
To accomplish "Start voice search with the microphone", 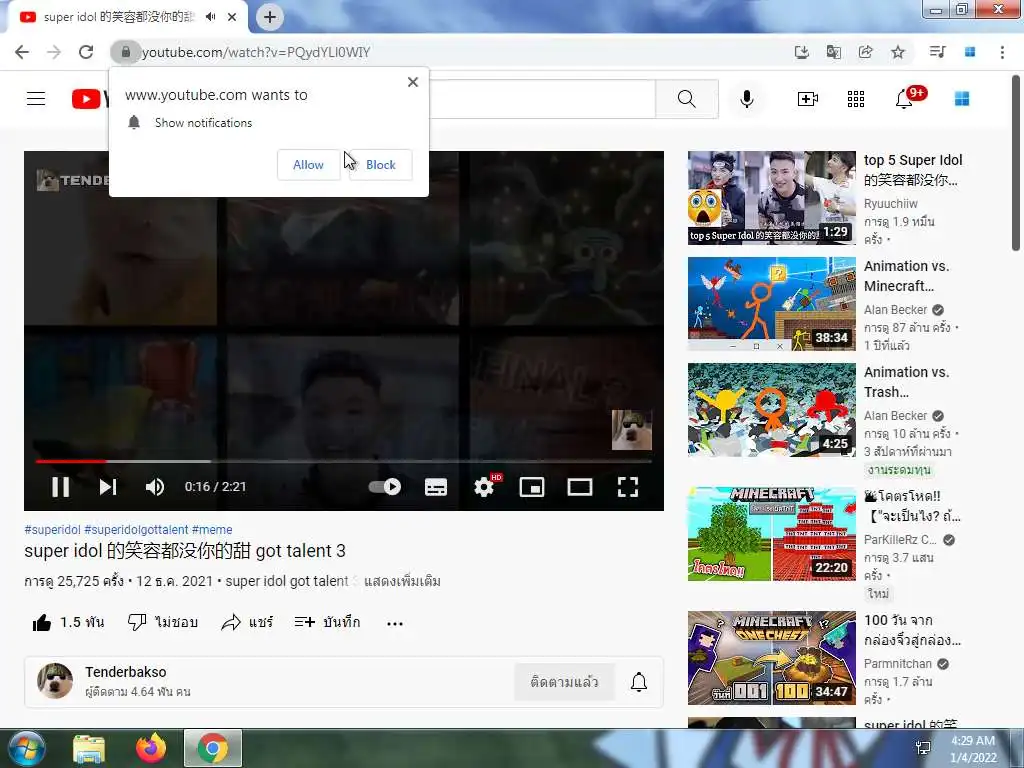I will coord(747,99).
